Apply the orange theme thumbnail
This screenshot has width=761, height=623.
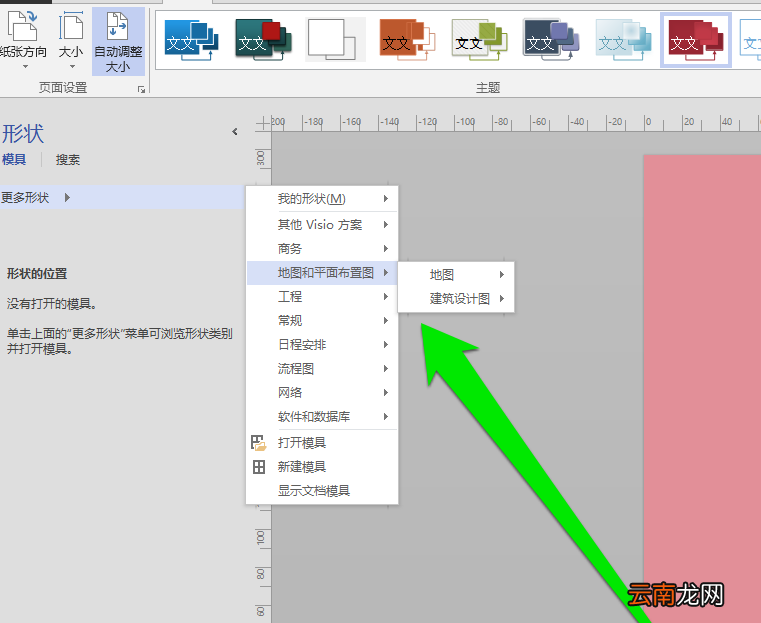[x=407, y=40]
